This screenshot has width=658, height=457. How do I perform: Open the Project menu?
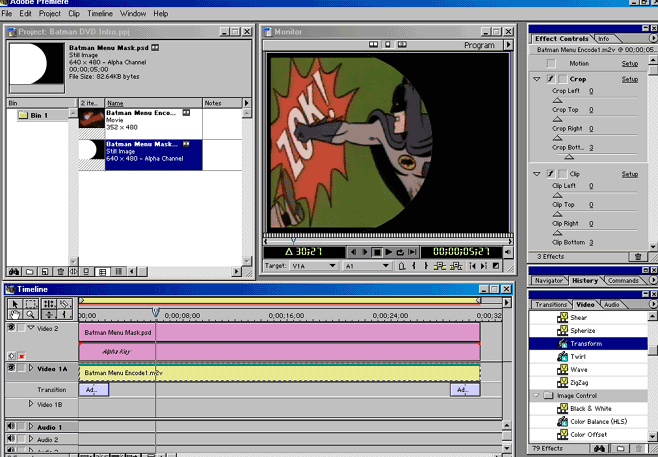coord(50,13)
